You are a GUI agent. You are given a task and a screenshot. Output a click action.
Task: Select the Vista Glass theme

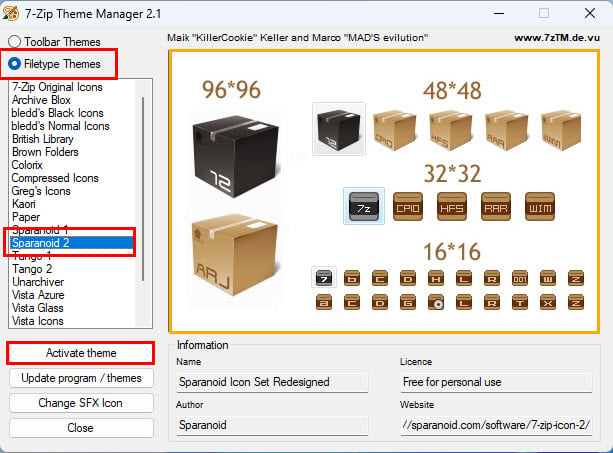point(38,308)
